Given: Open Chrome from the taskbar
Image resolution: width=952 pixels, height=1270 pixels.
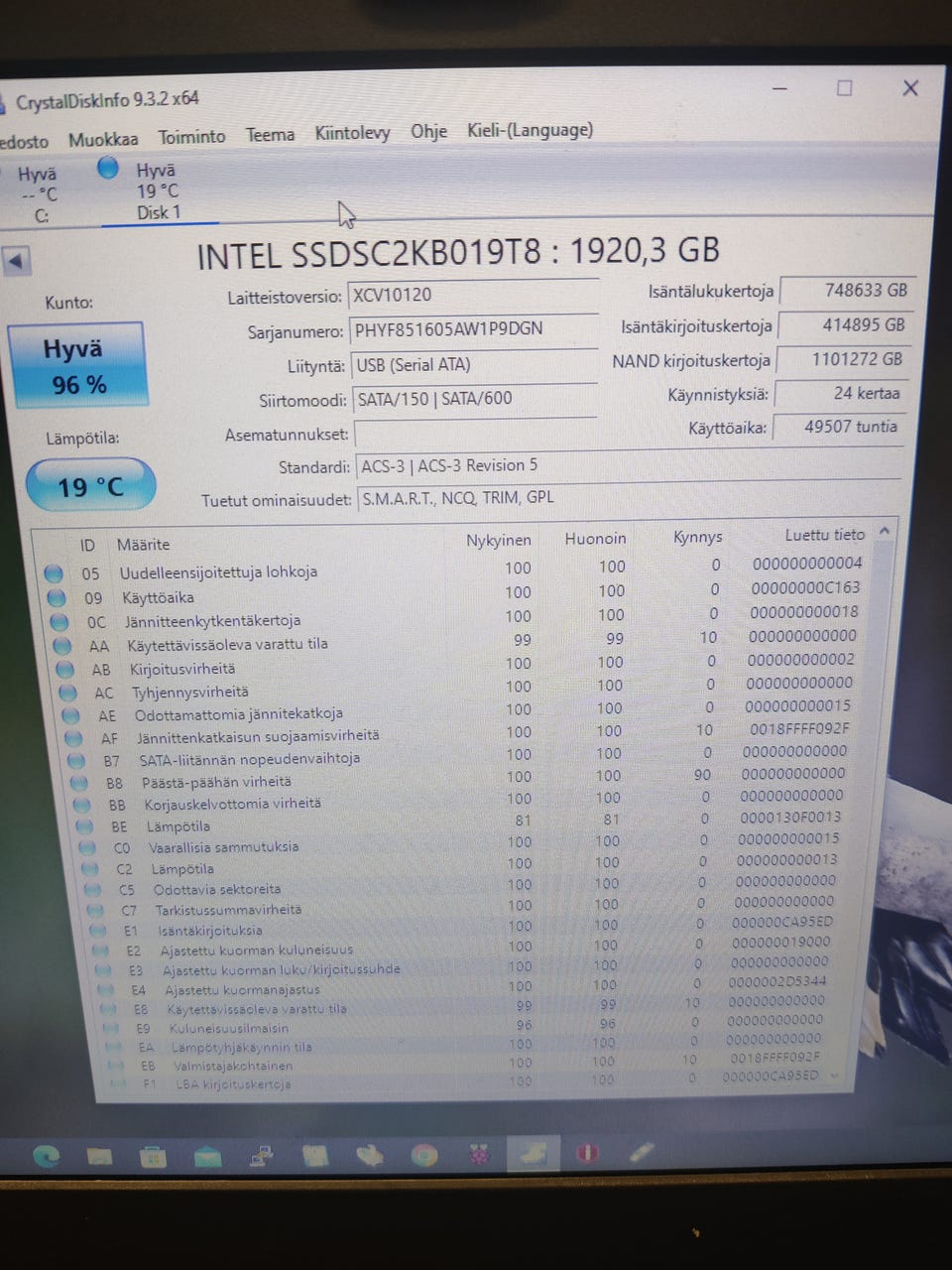Looking at the screenshot, I should tap(424, 1155).
